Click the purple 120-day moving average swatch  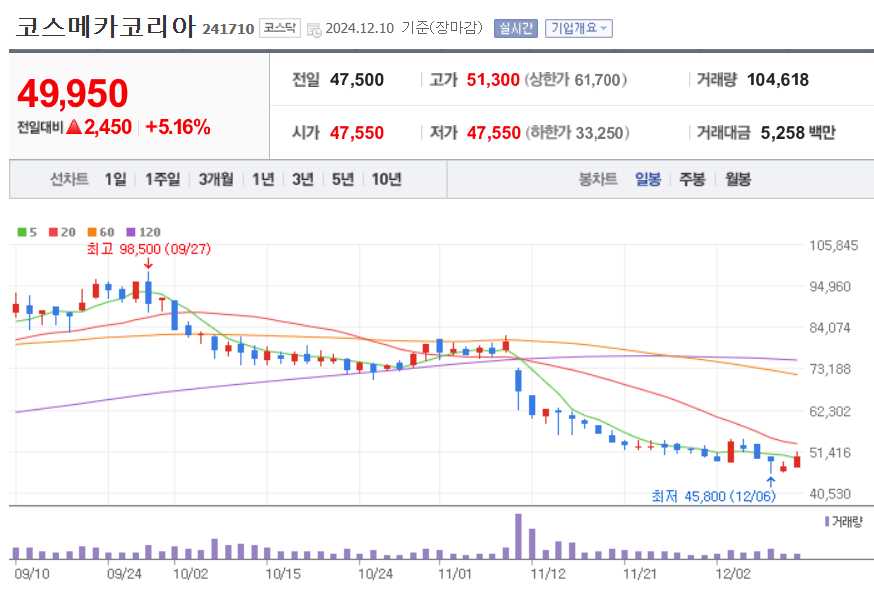[131, 232]
